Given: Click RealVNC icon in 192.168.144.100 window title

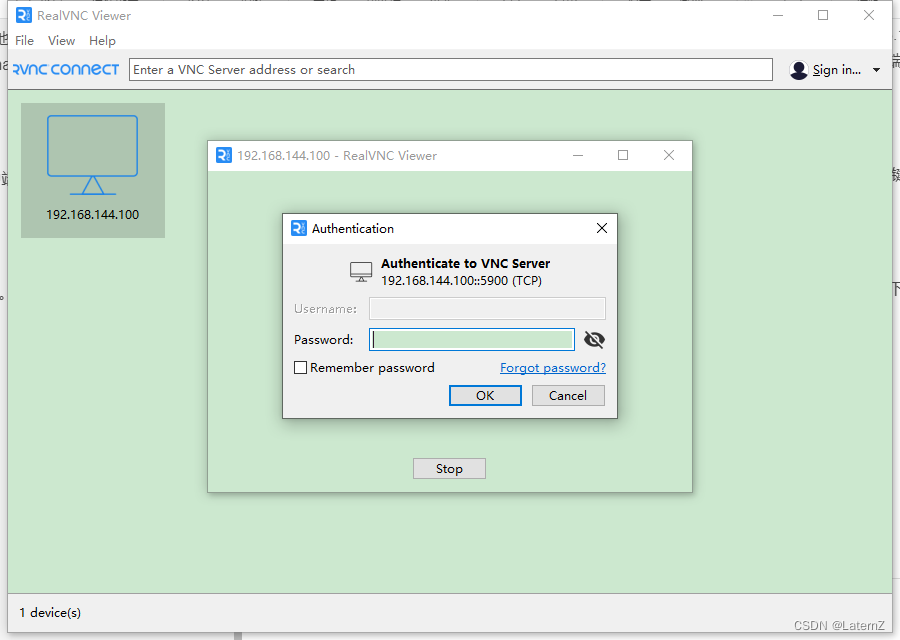Looking at the screenshot, I should click(x=223, y=156).
